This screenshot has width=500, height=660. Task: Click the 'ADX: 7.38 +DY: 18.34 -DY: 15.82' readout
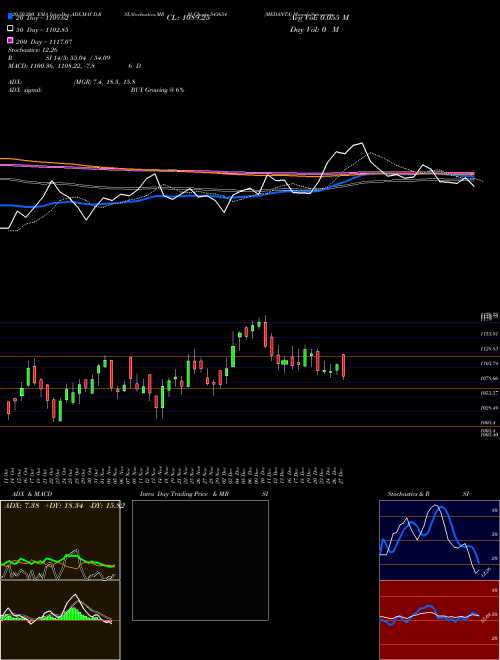[64, 506]
